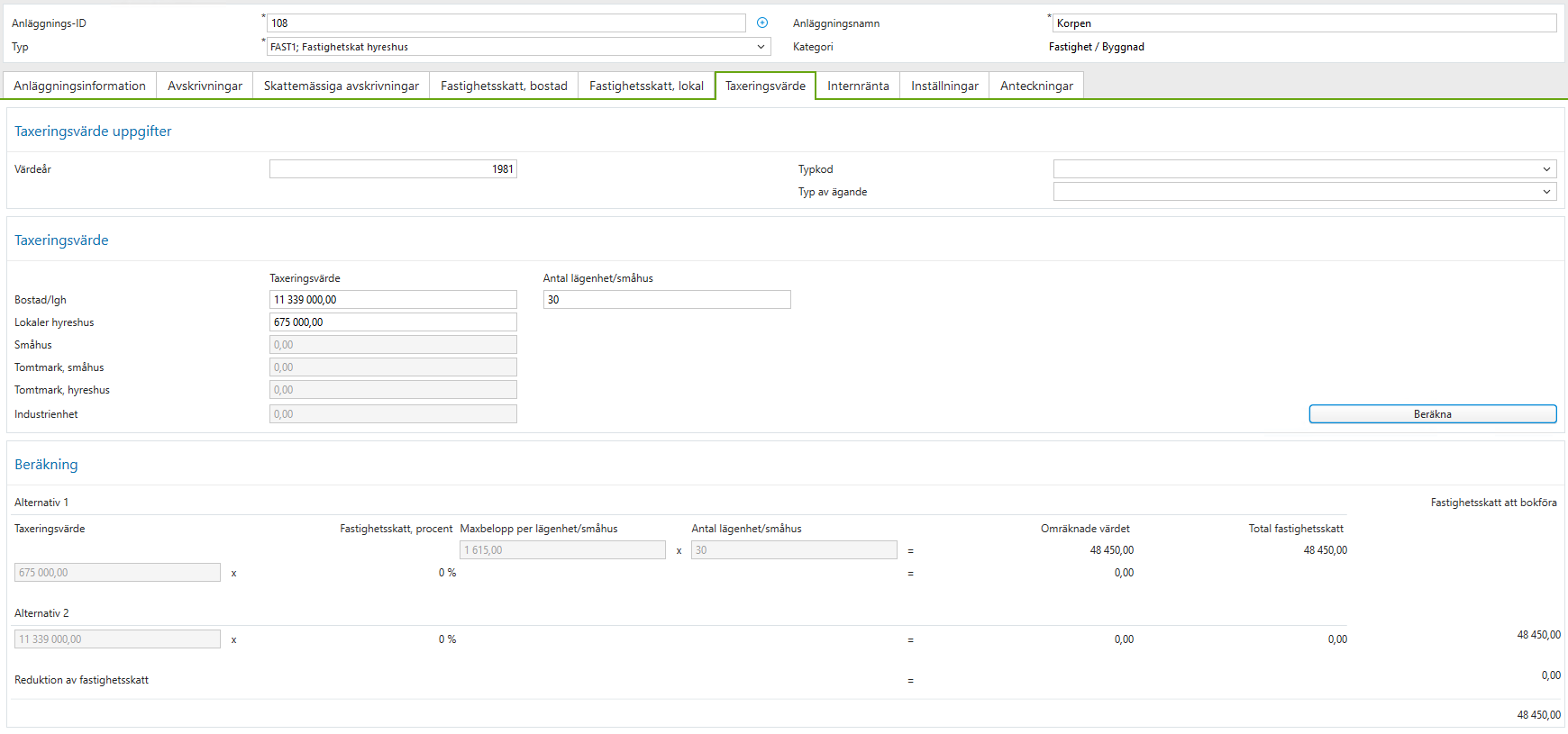Switch to the Anläggningsinformation tab
Image resolution: width=1568 pixels, height=734 pixels.
(79, 86)
